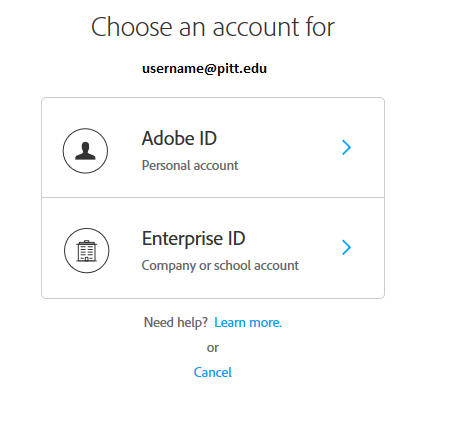Click the Need help? label
This screenshot has height=435, width=455.
[x=176, y=322]
